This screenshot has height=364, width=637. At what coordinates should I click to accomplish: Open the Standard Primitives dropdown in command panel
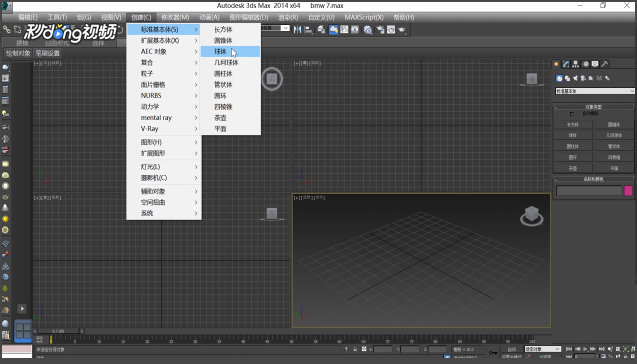[x=594, y=91]
